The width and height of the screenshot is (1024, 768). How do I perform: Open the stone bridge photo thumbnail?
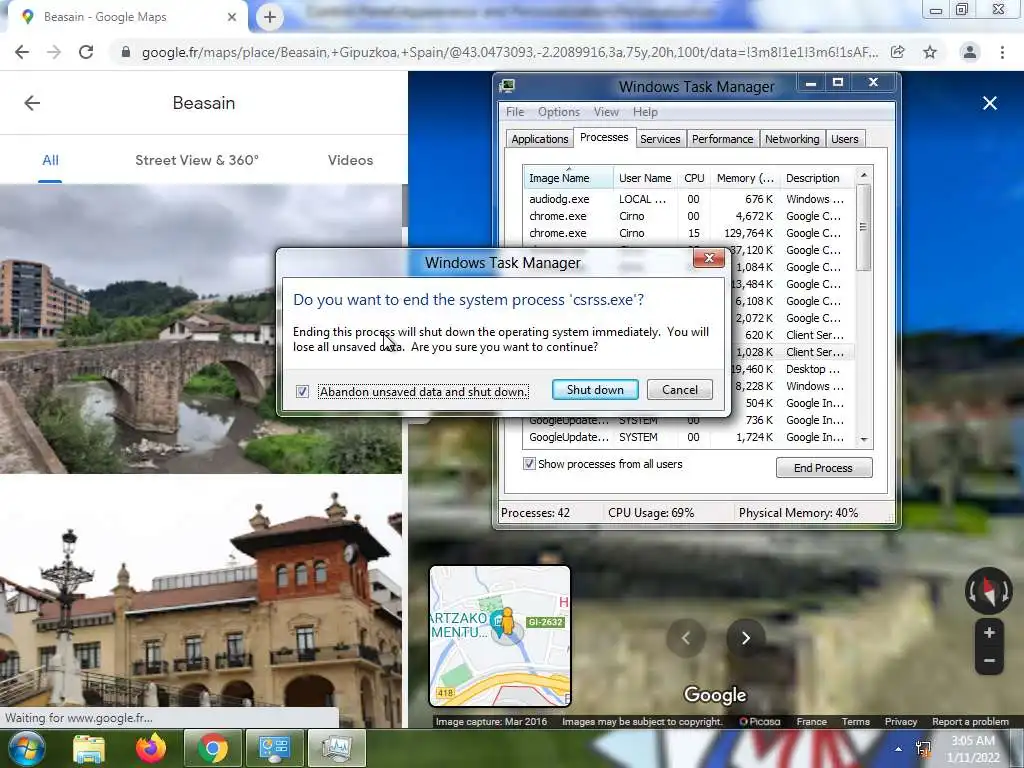click(x=201, y=329)
